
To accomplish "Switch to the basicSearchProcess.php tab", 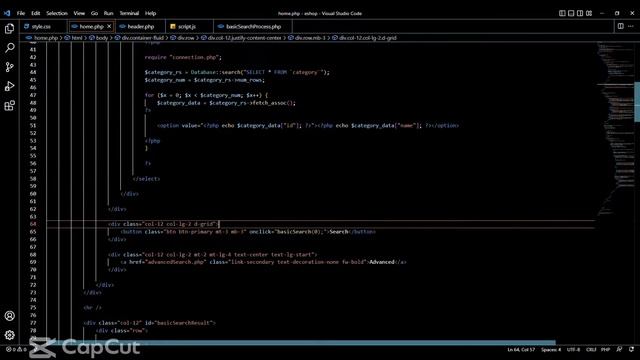I will [x=253, y=27].
